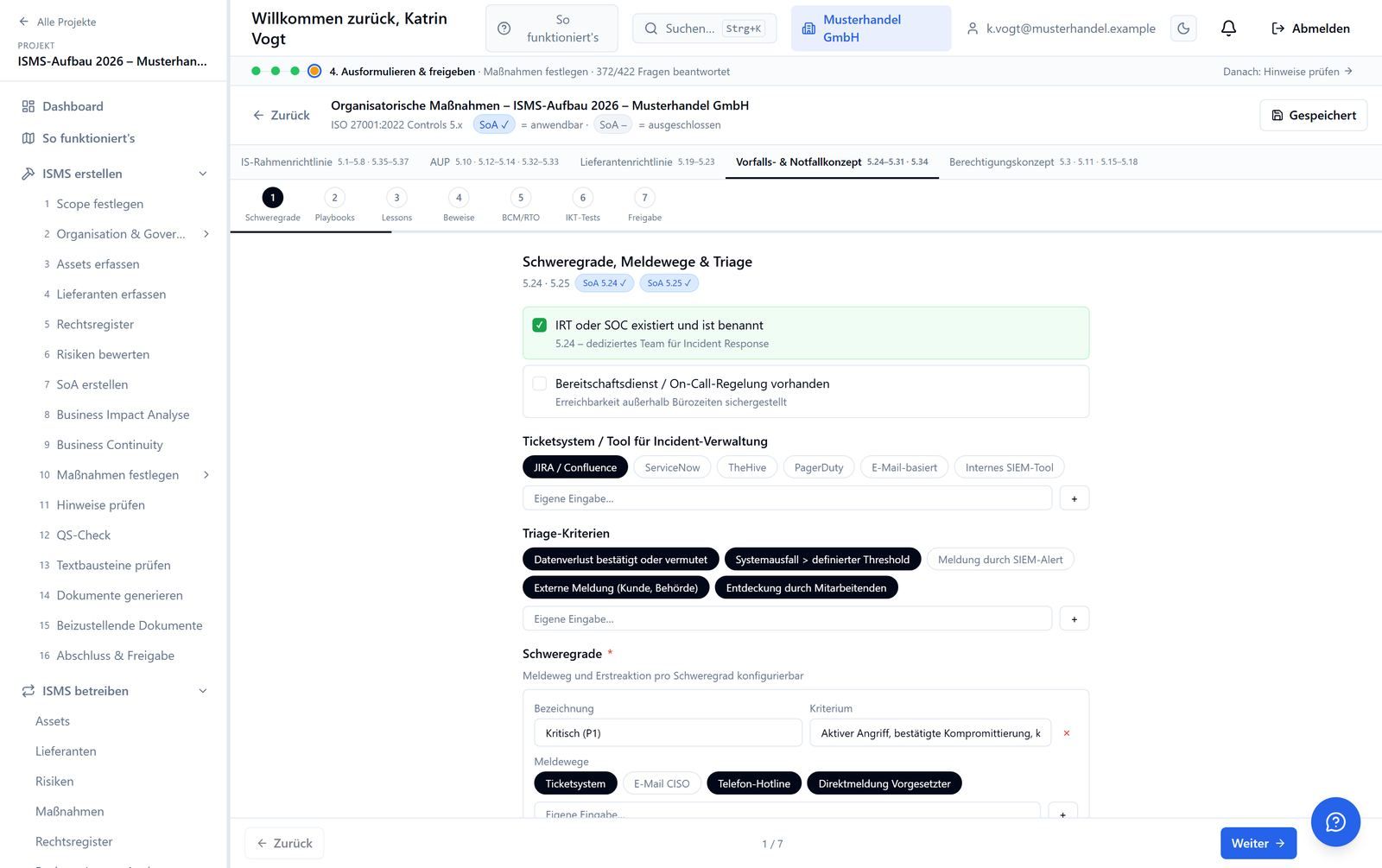Click Zurück link beside the page title
Screen dimensions: 1382x868
coord(282,116)
